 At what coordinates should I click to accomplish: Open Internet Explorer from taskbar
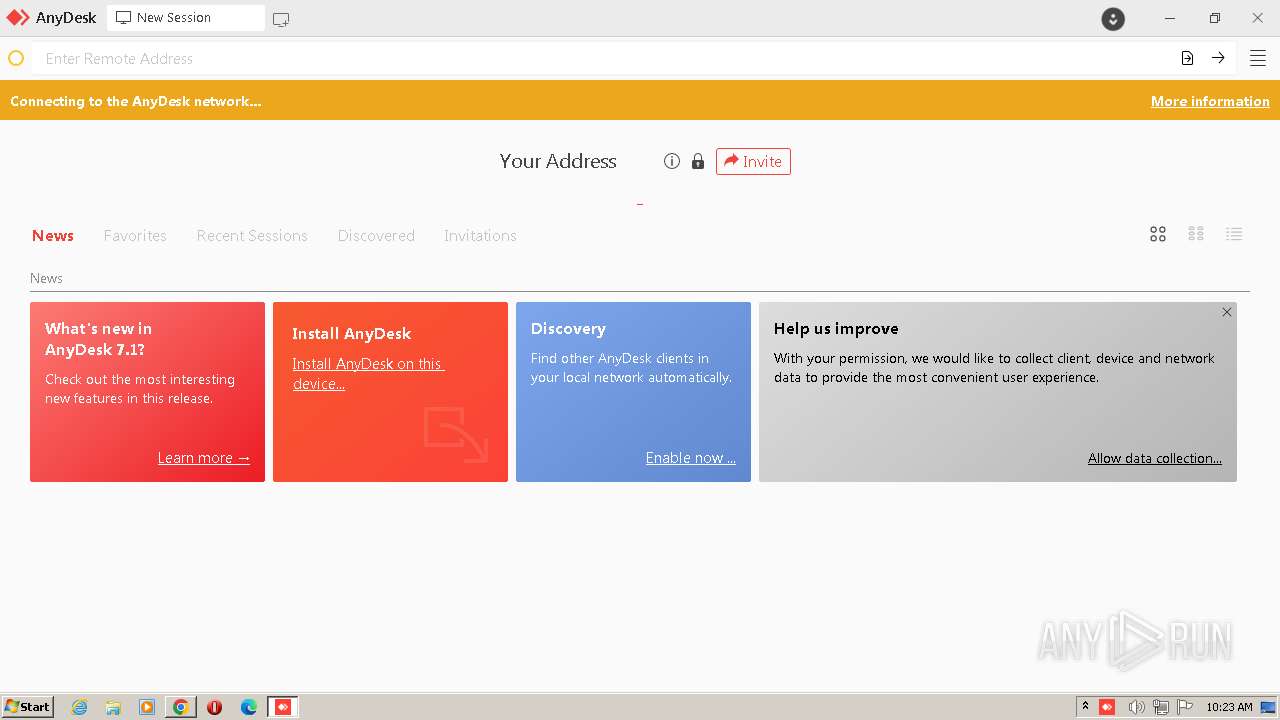tap(80, 707)
